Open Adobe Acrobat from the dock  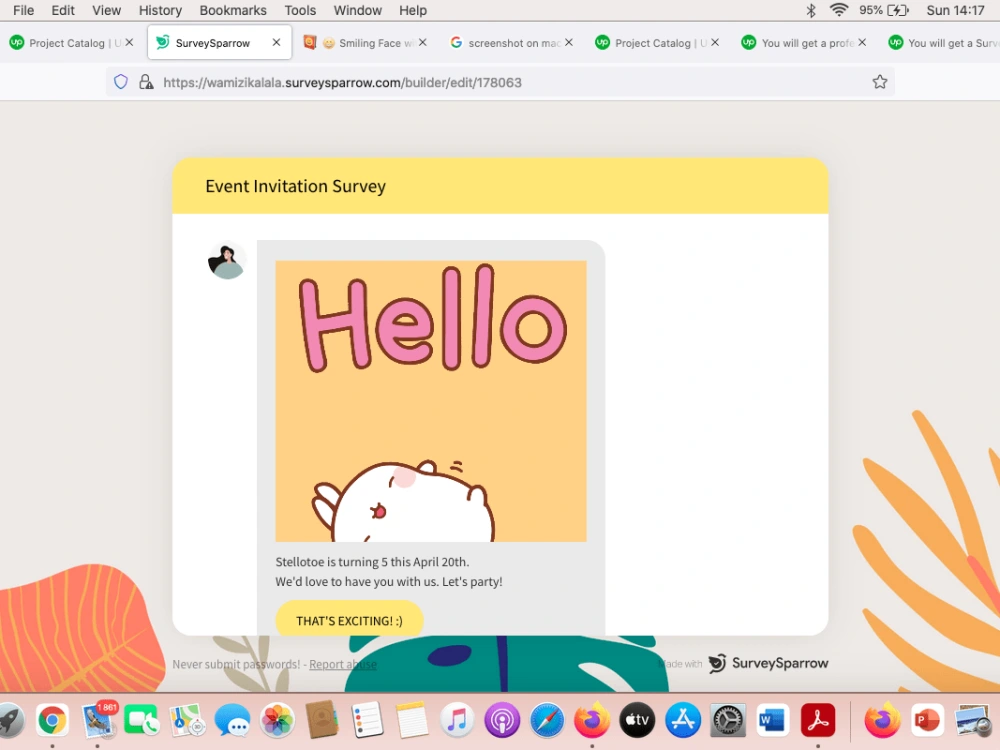[x=818, y=721]
